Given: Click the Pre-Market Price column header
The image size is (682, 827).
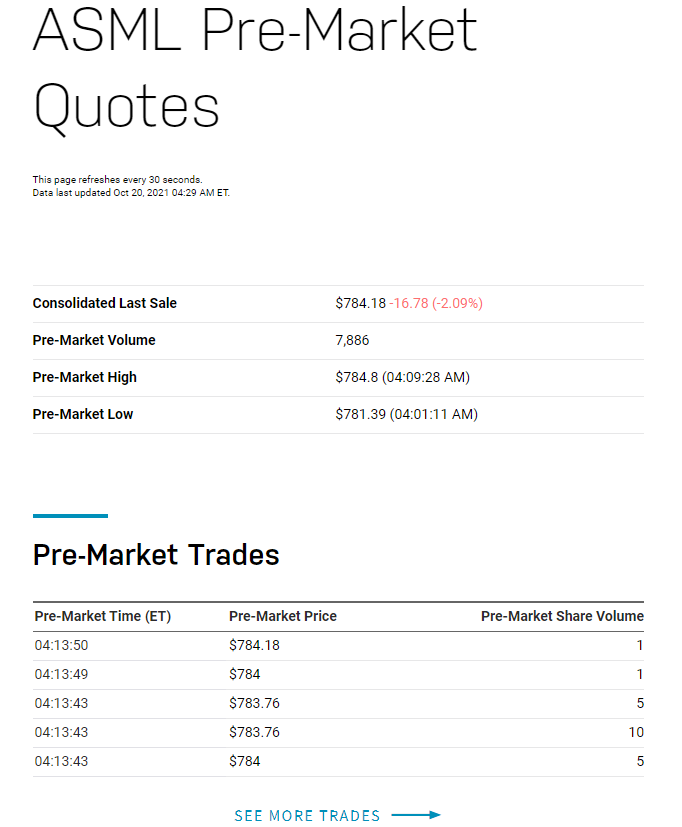Looking at the screenshot, I should tap(283, 616).
